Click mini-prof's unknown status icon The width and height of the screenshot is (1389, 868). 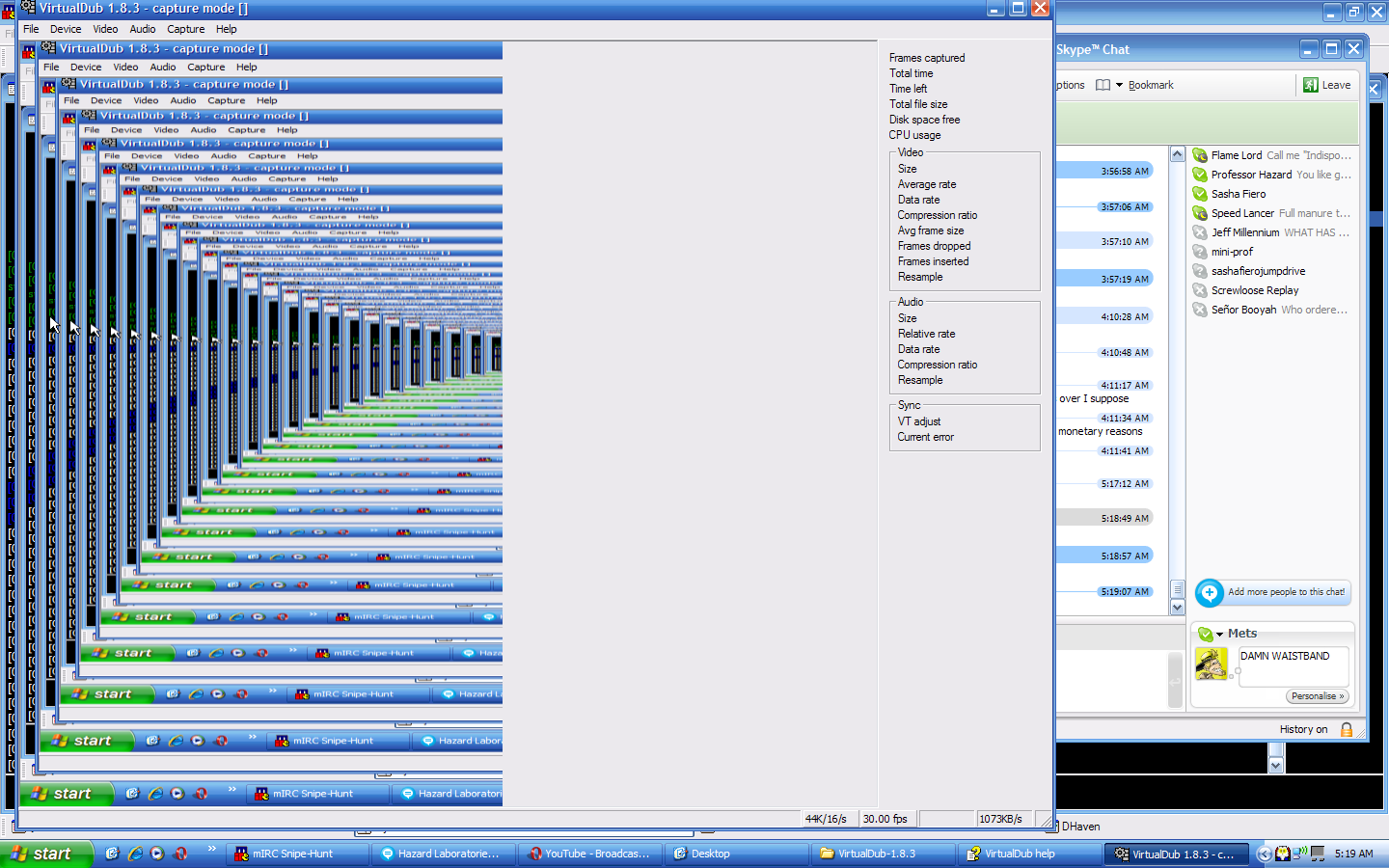click(x=1200, y=252)
